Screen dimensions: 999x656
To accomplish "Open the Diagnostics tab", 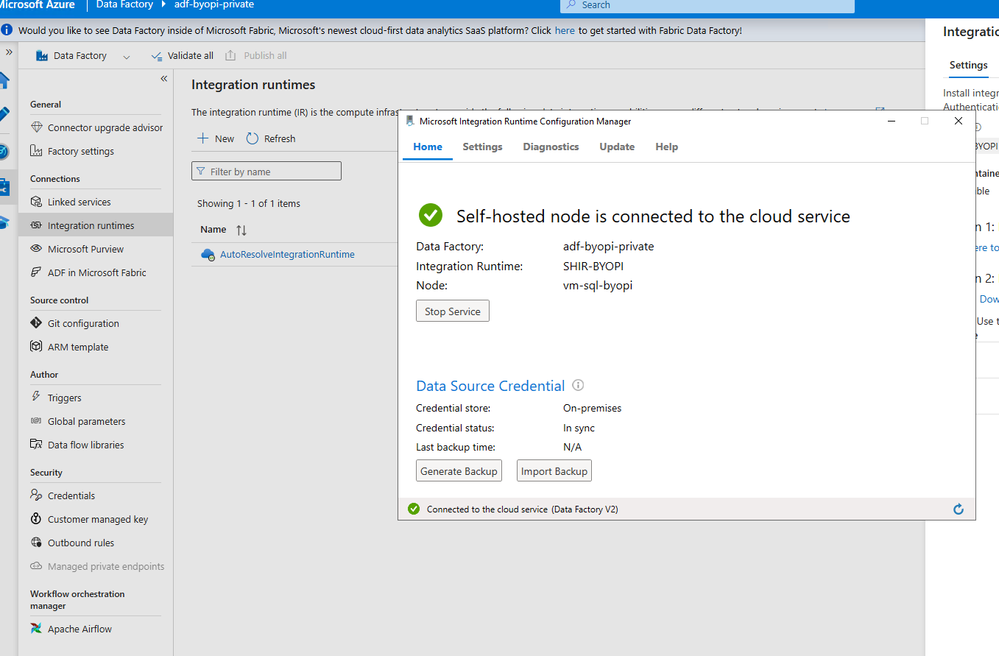I will click(551, 147).
